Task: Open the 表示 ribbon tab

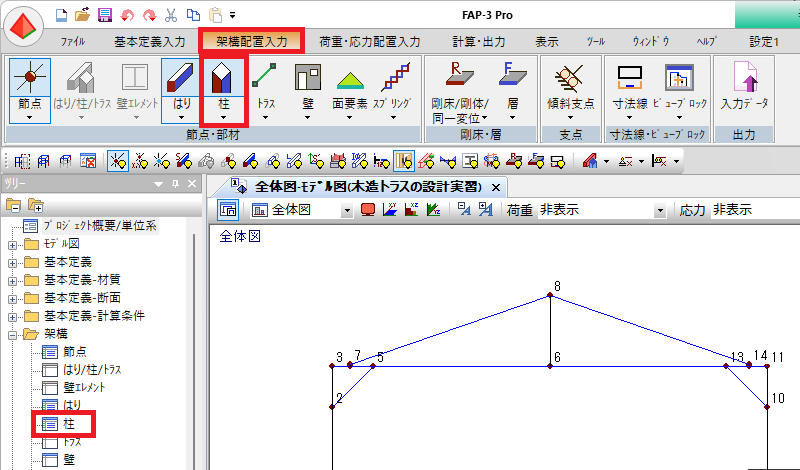Action: [546, 41]
